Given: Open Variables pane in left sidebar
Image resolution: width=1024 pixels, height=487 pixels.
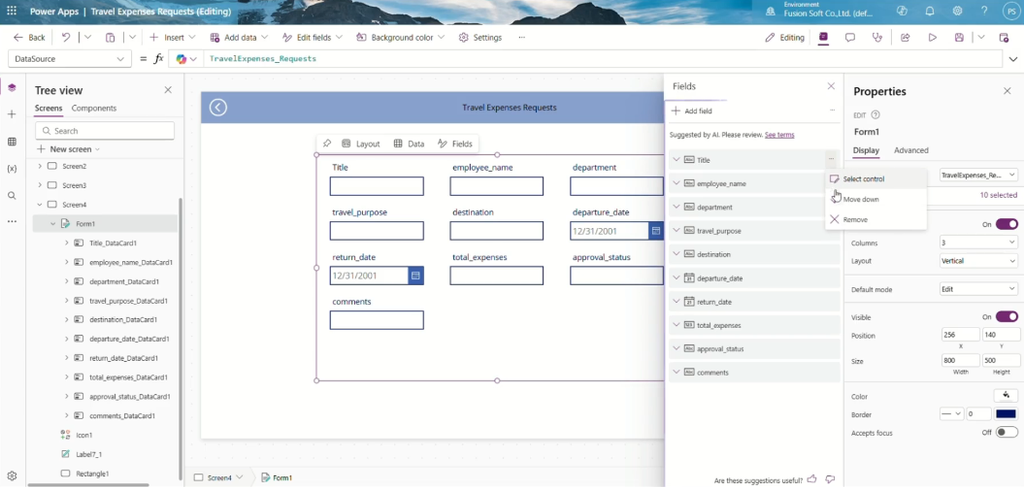Looking at the screenshot, I should 12,168.
